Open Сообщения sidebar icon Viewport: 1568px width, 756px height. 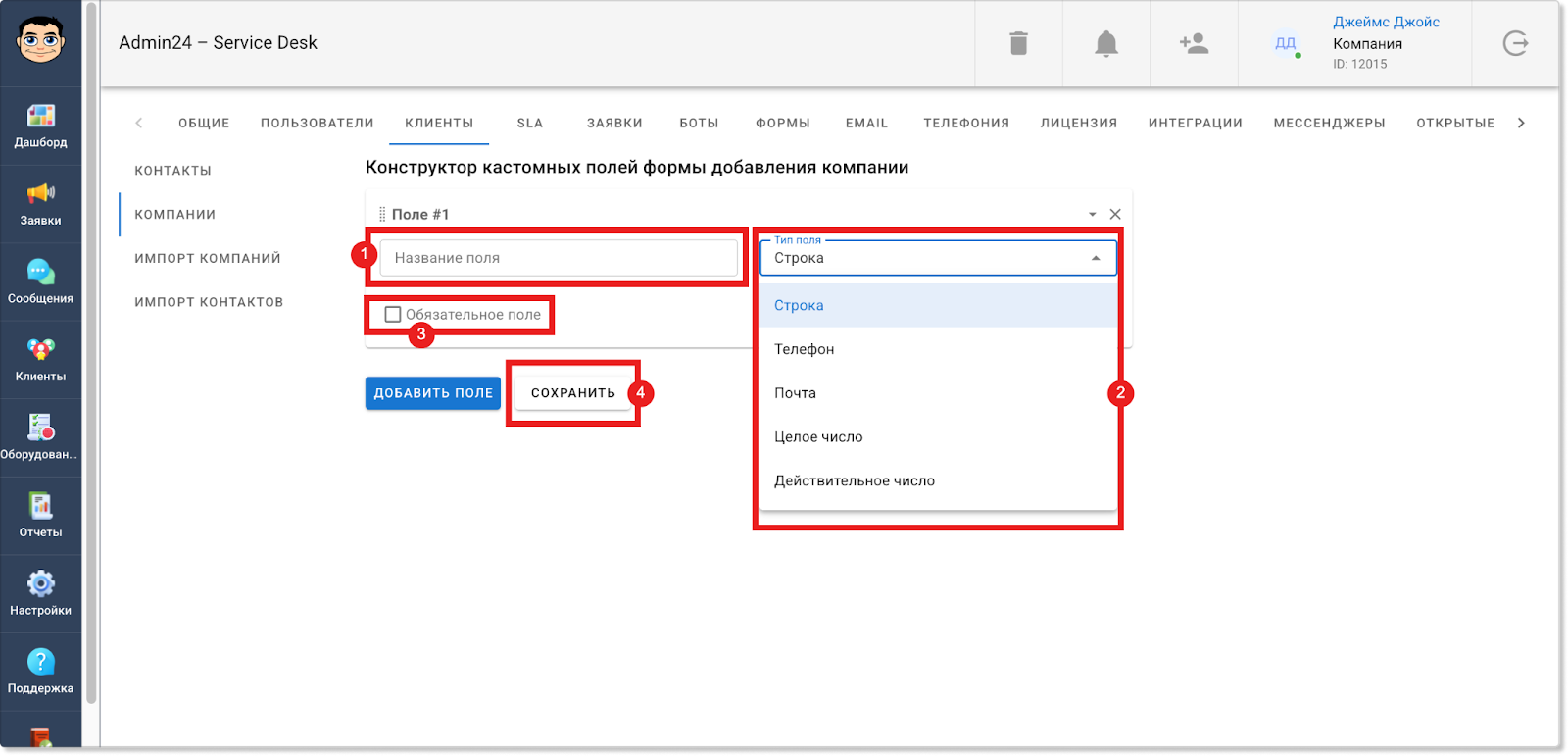pos(40,281)
